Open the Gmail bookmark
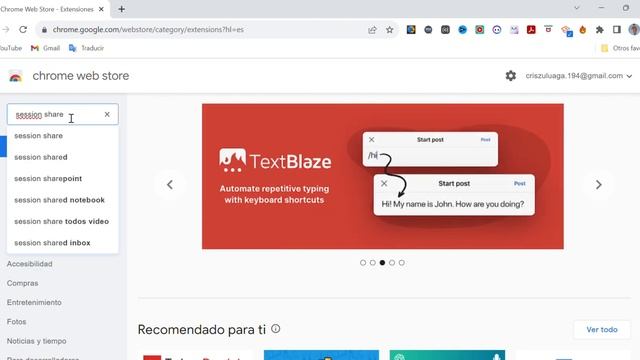 coord(45,48)
